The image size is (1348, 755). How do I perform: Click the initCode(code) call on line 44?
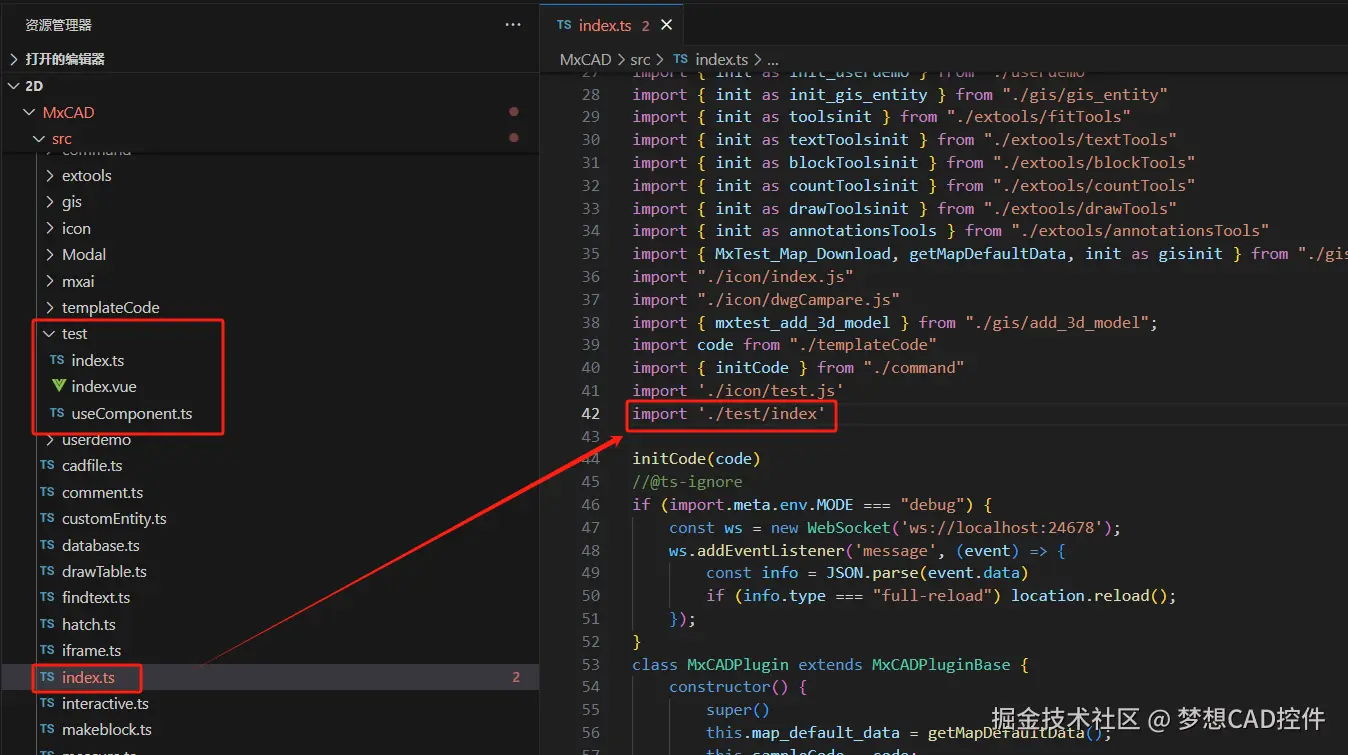pyautogui.click(x=696, y=459)
